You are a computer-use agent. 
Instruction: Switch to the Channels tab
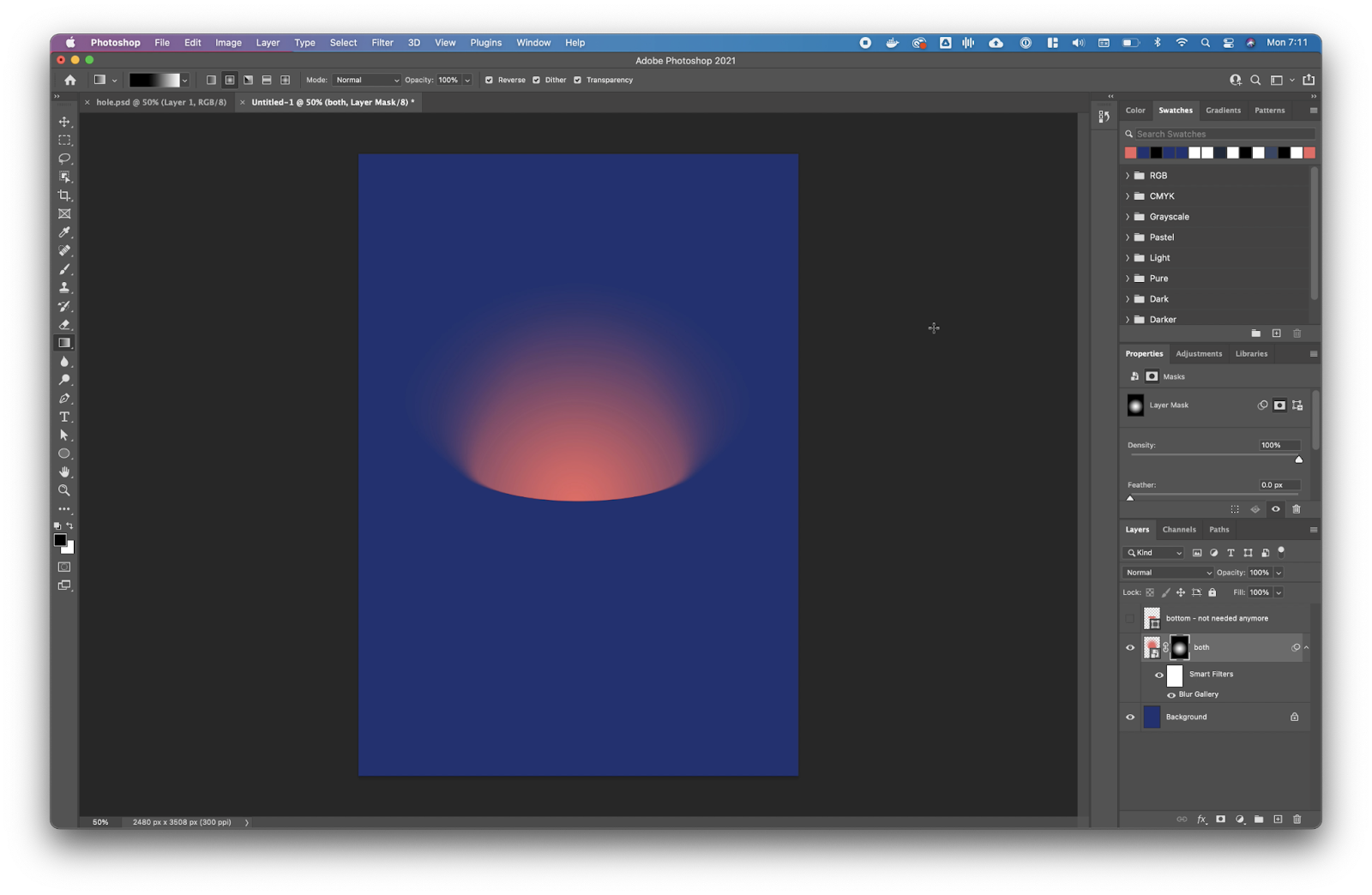click(x=1179, y=530)
